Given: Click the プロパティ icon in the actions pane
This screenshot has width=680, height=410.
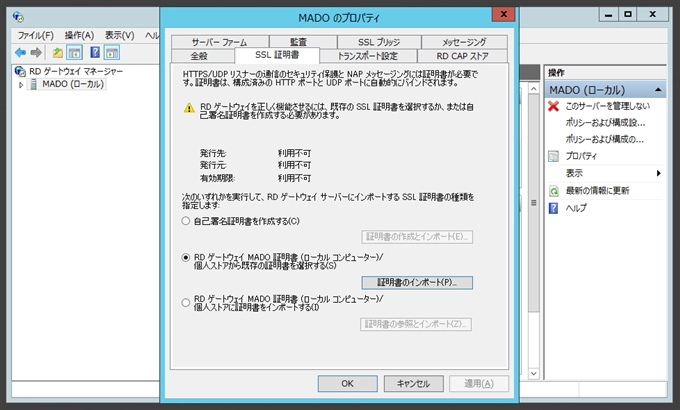Looking at the screenshot, I should [553, 156].
